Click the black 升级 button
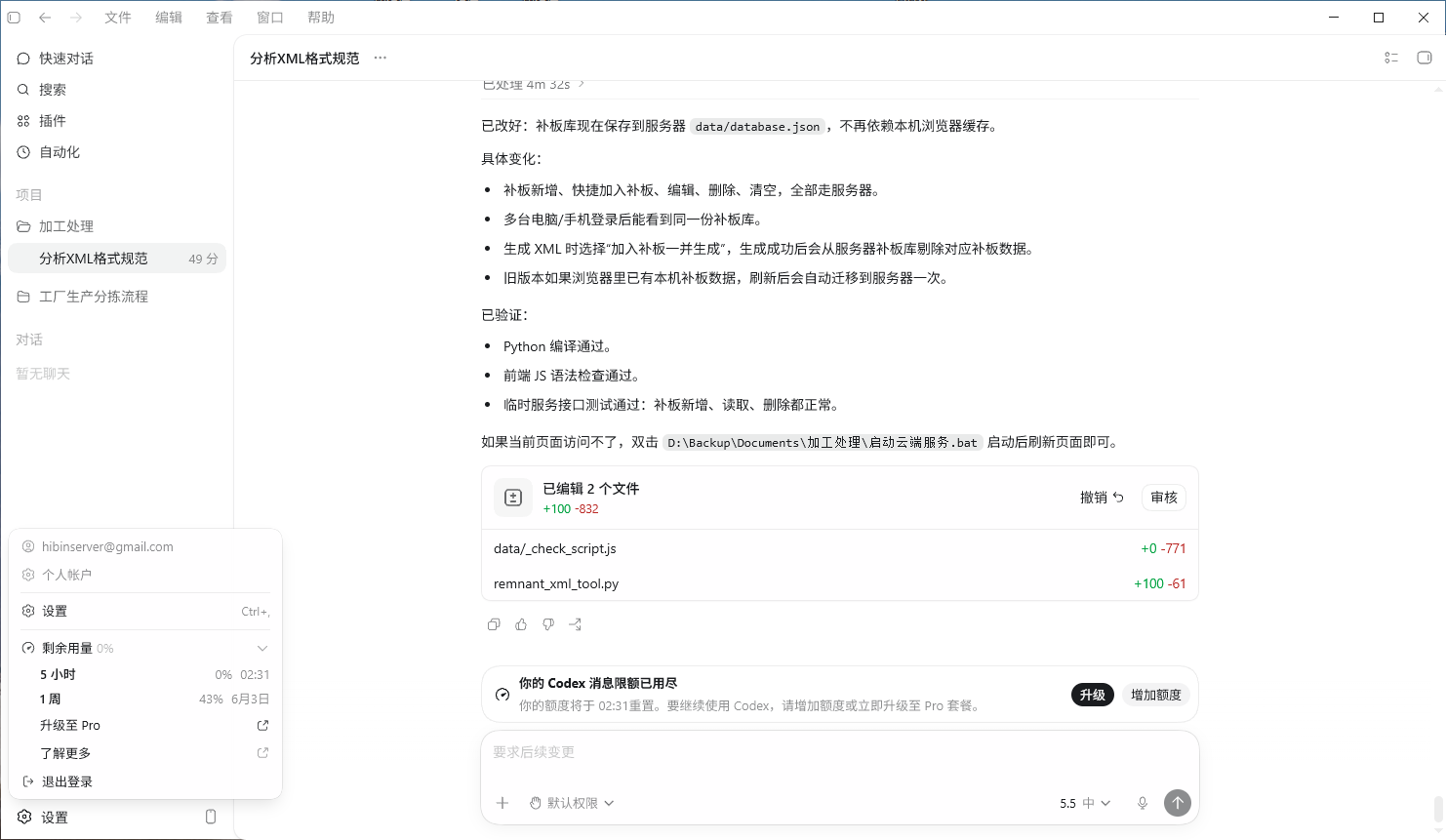The height and width of the screenshot is (840, 1446). [x=1092, y=695]
